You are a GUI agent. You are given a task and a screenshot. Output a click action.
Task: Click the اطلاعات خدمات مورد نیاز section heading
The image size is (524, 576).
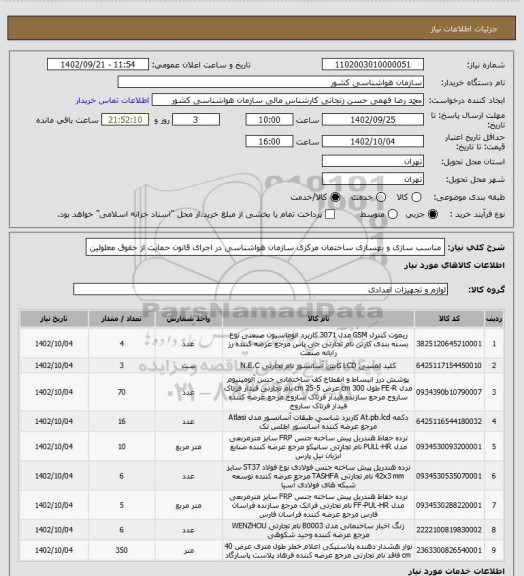click(457, 571)
